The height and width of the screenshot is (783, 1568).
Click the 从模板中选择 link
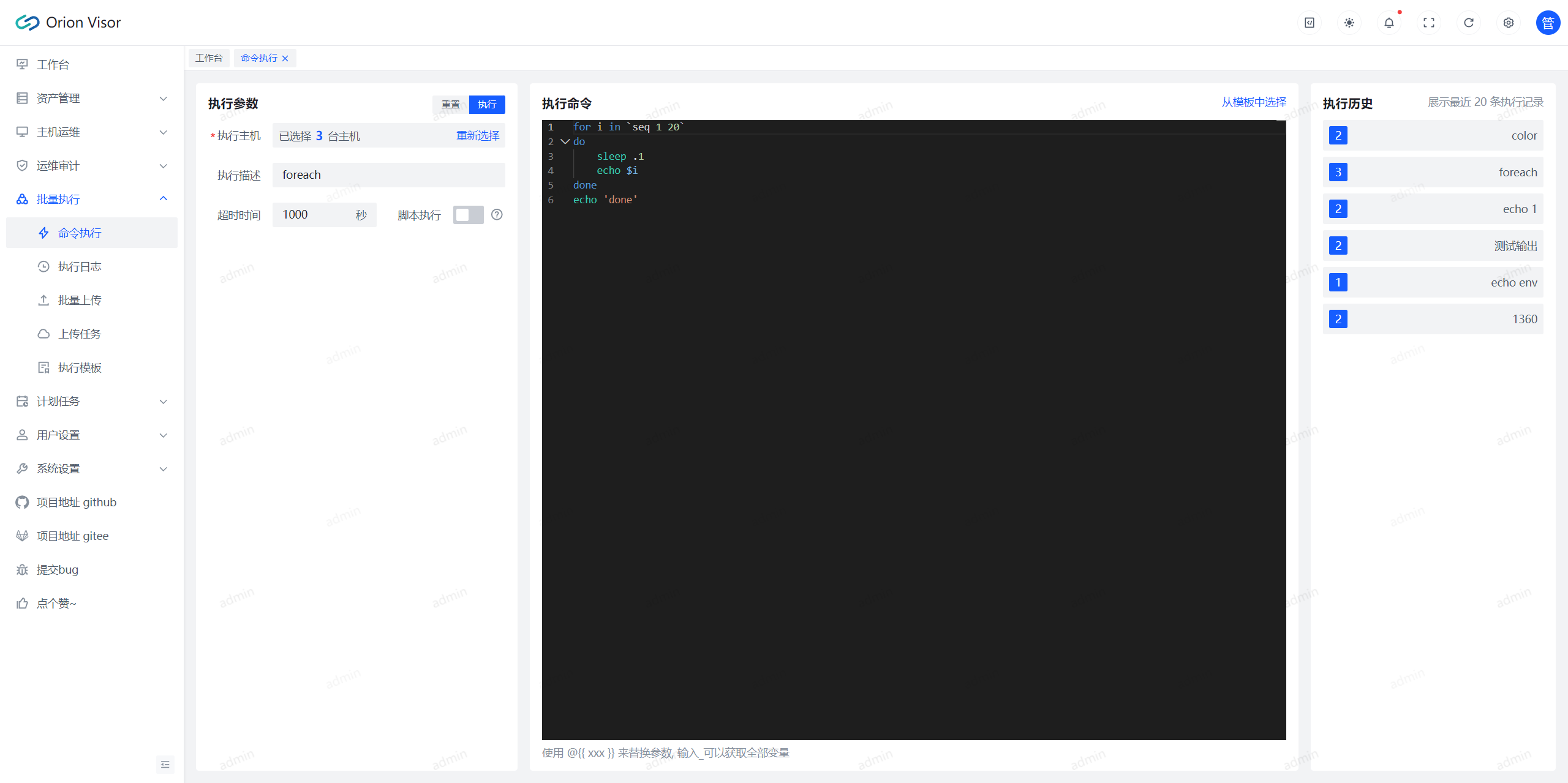pyautogui.click(x=1253, y=102)
